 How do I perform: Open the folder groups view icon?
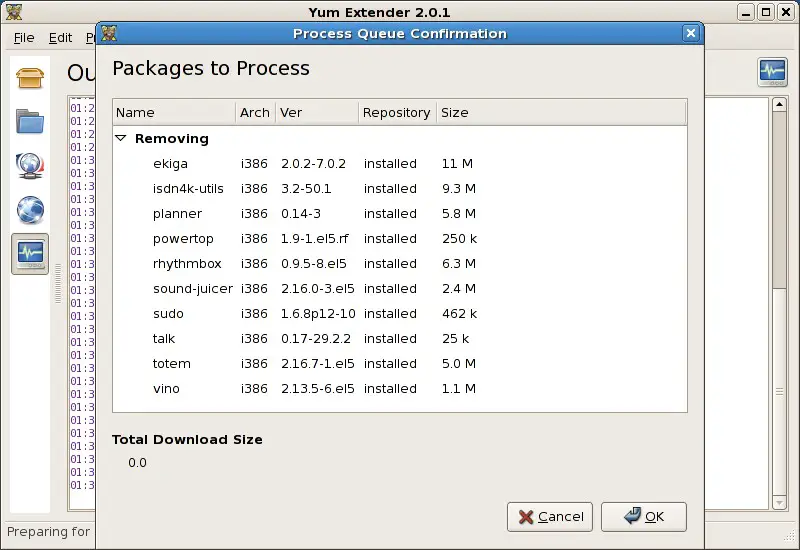click(30, 122)
